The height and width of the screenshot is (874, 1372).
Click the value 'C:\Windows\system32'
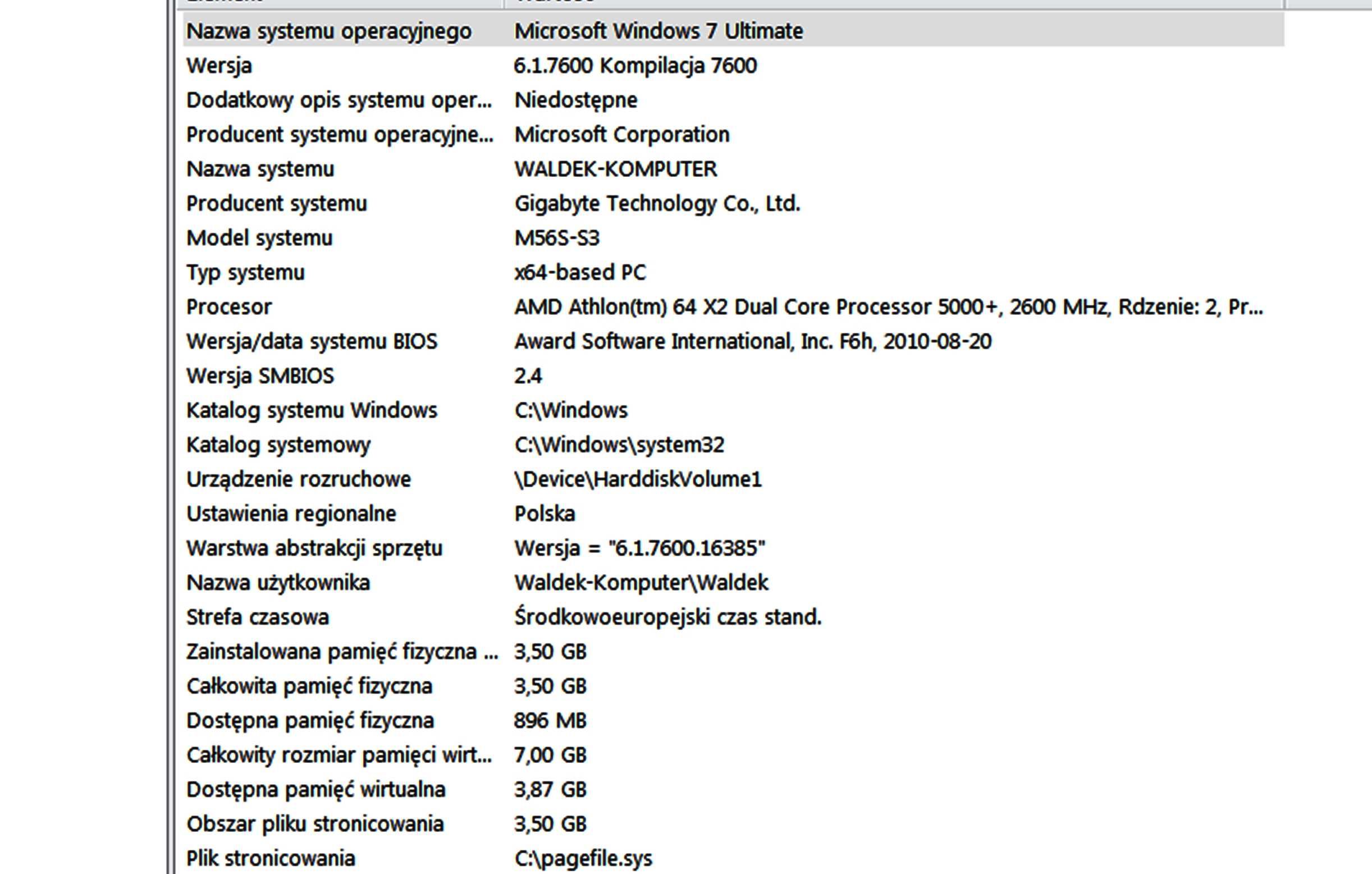619,445
